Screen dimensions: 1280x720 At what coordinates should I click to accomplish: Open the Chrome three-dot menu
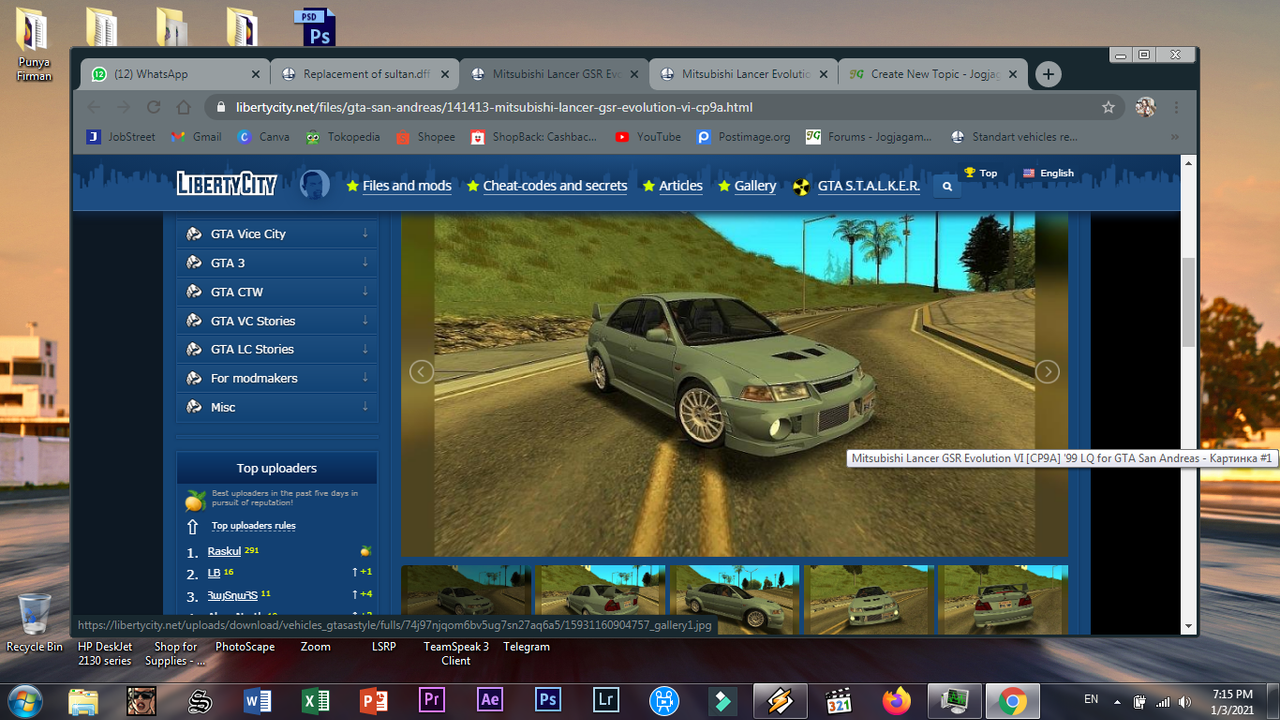point(1176,107)
